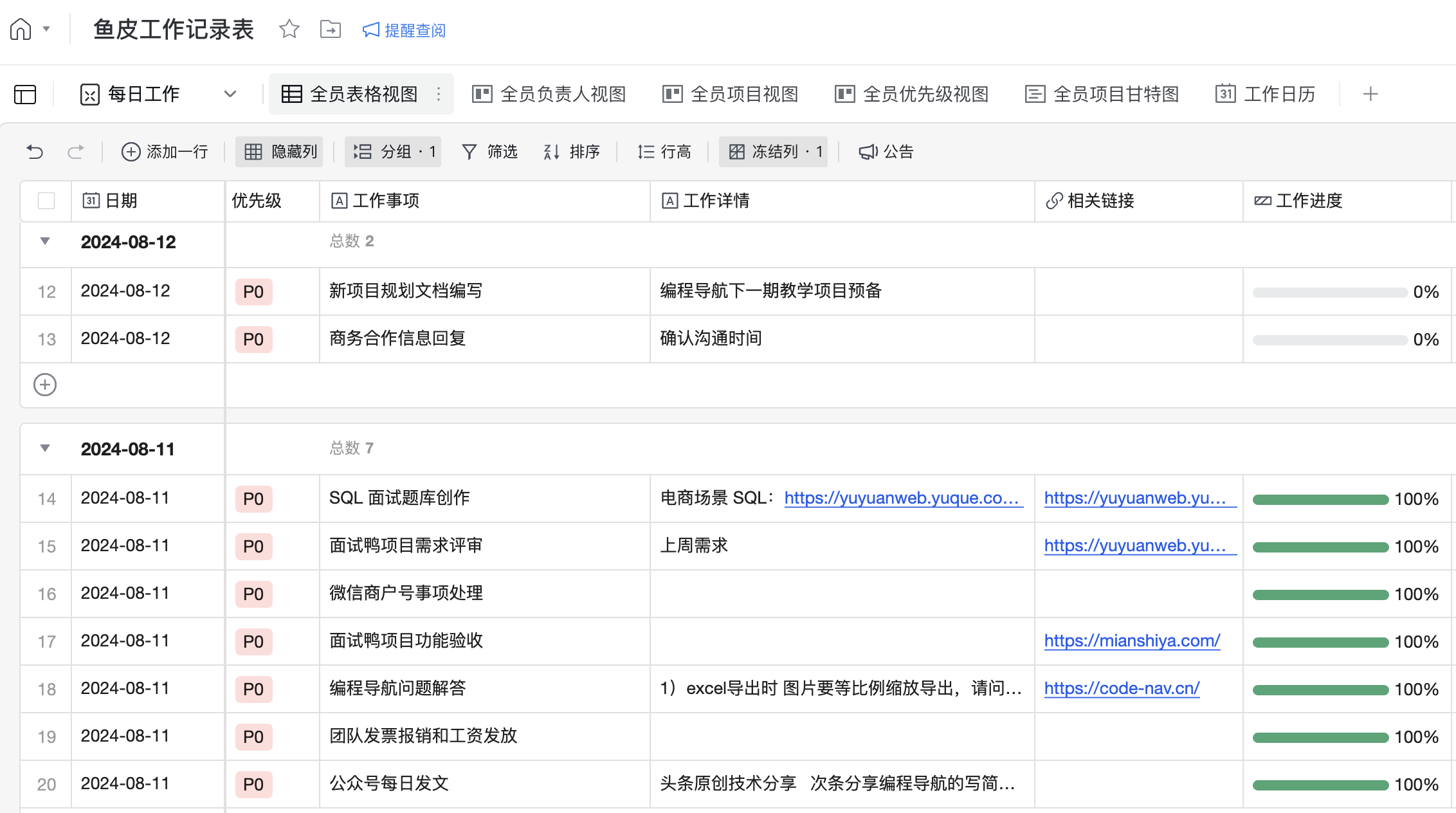Click P0 tag of 新项目规划文档编写 row
Viewport: 1456px width, 813px height.
click(x=253, y=292)
